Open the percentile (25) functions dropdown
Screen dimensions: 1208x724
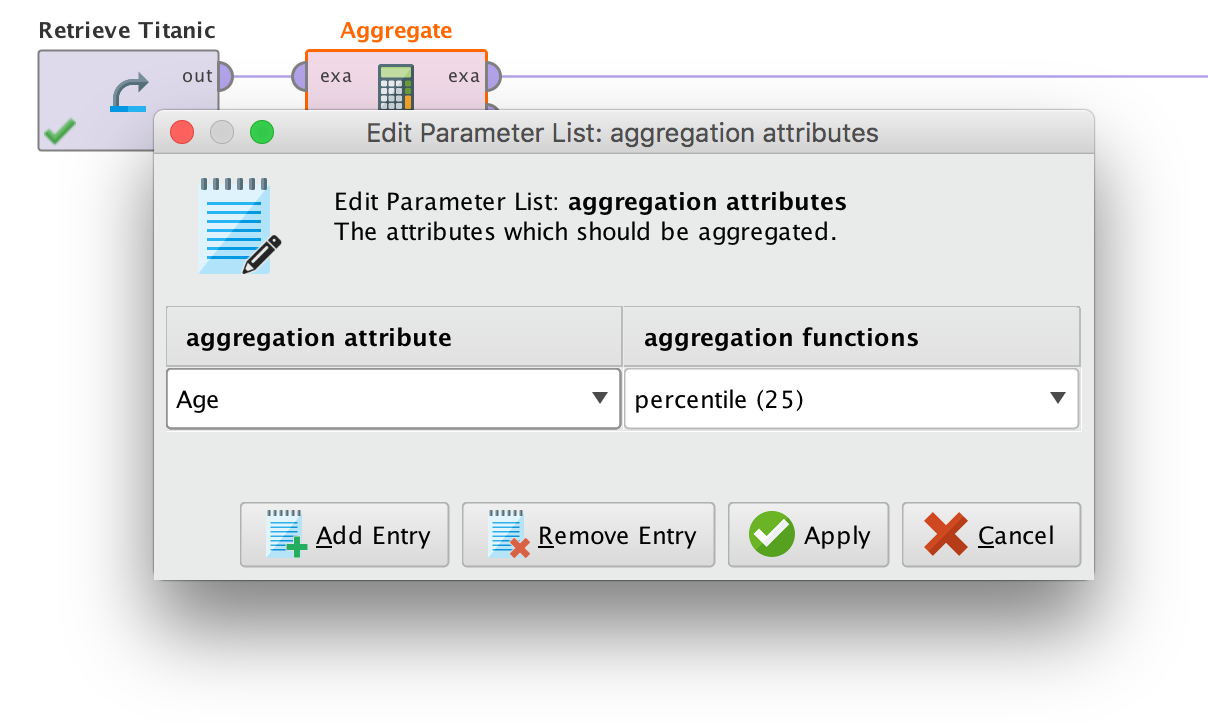click(851, 399)
